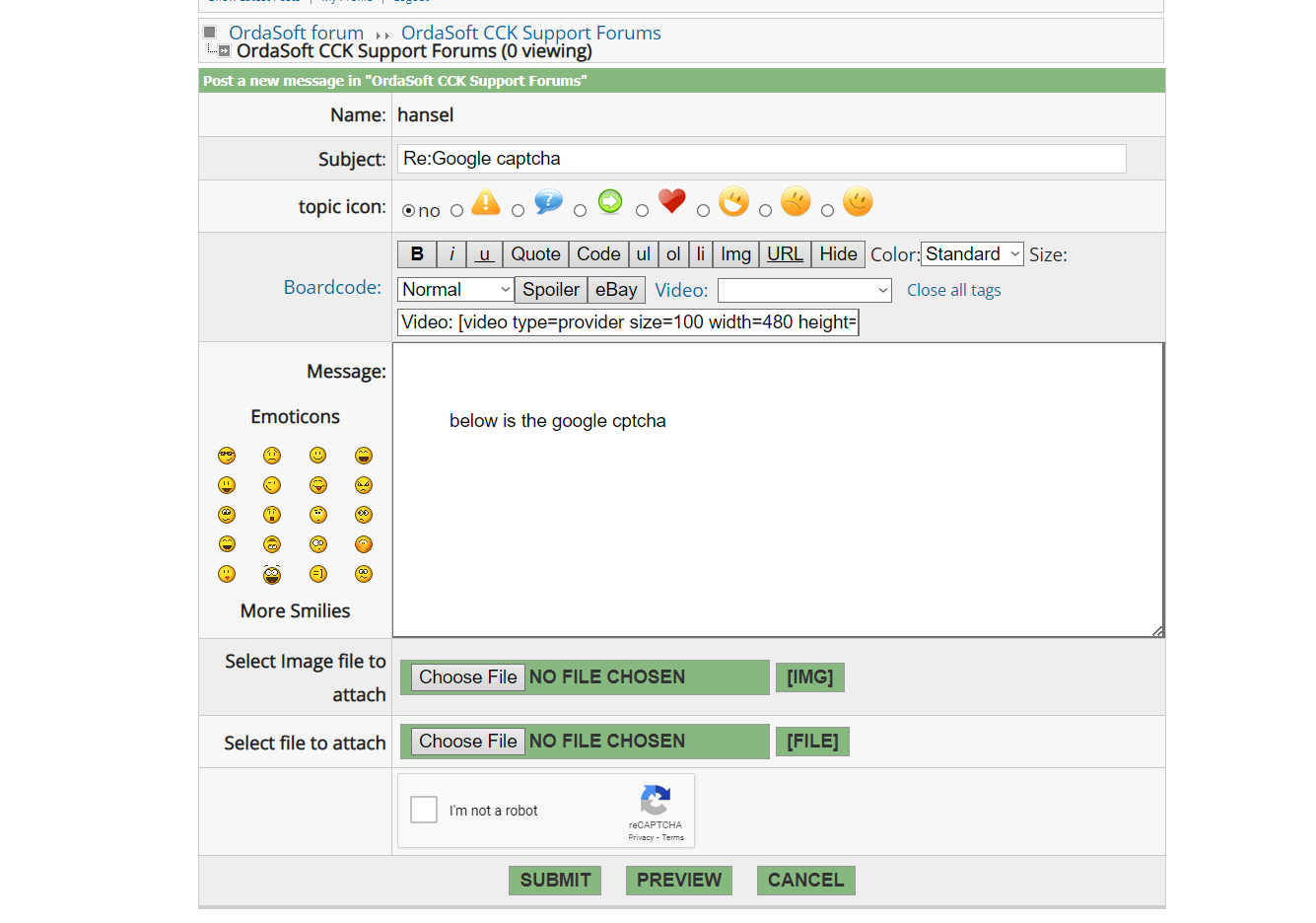Image resolution: width=1316 pixels, height=923 pixels.
Task: Click into the Subject text field
Action: [x=761, y=159]
